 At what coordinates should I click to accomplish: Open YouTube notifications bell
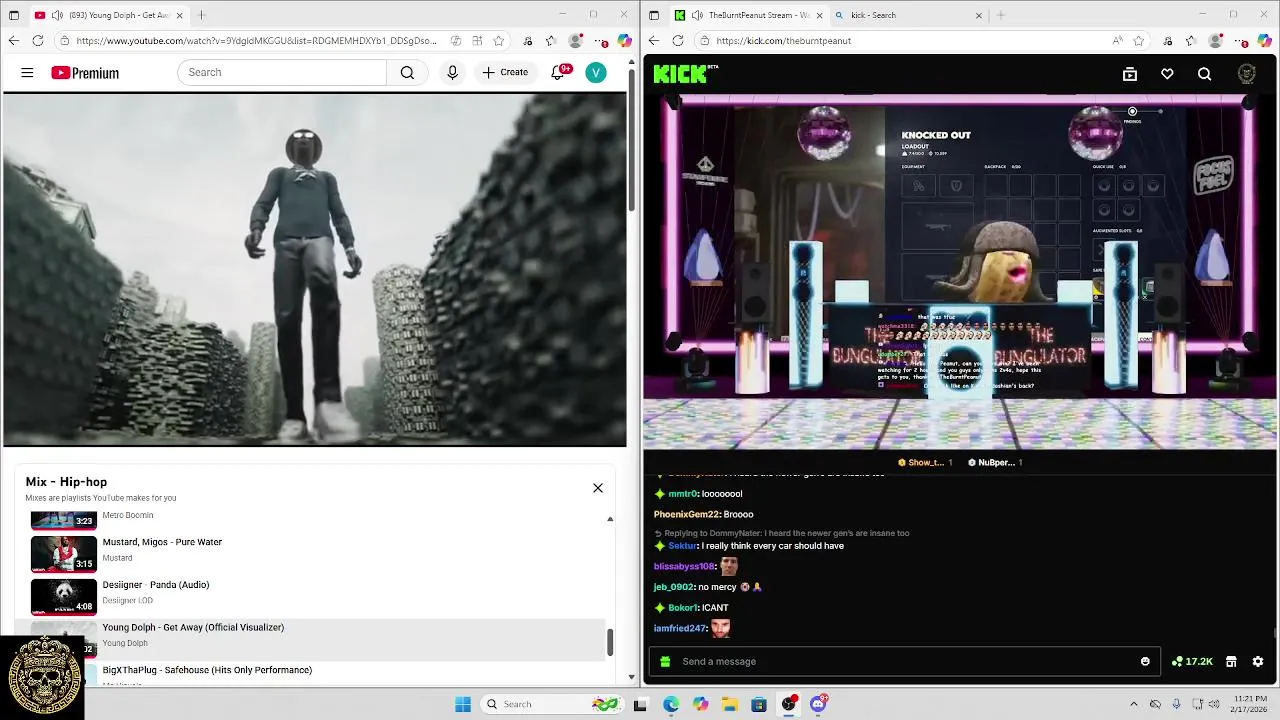(x=559, y=72)
